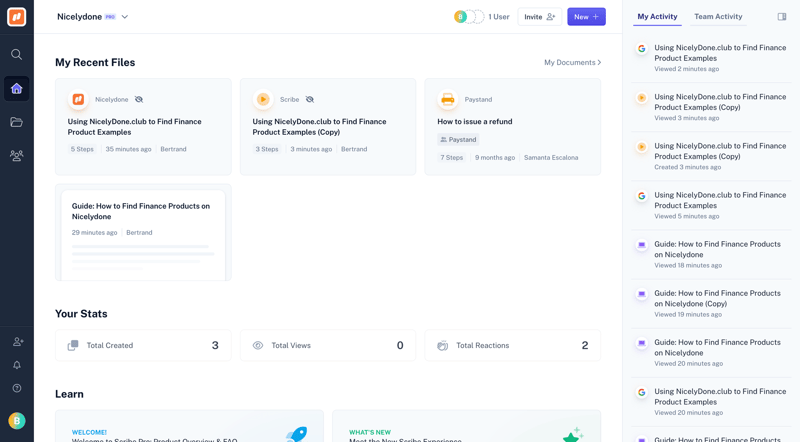Click the play icon on the activity viewed 3 minutes ago
Screen dimensions: 800x442
click(x=642, y=97)
